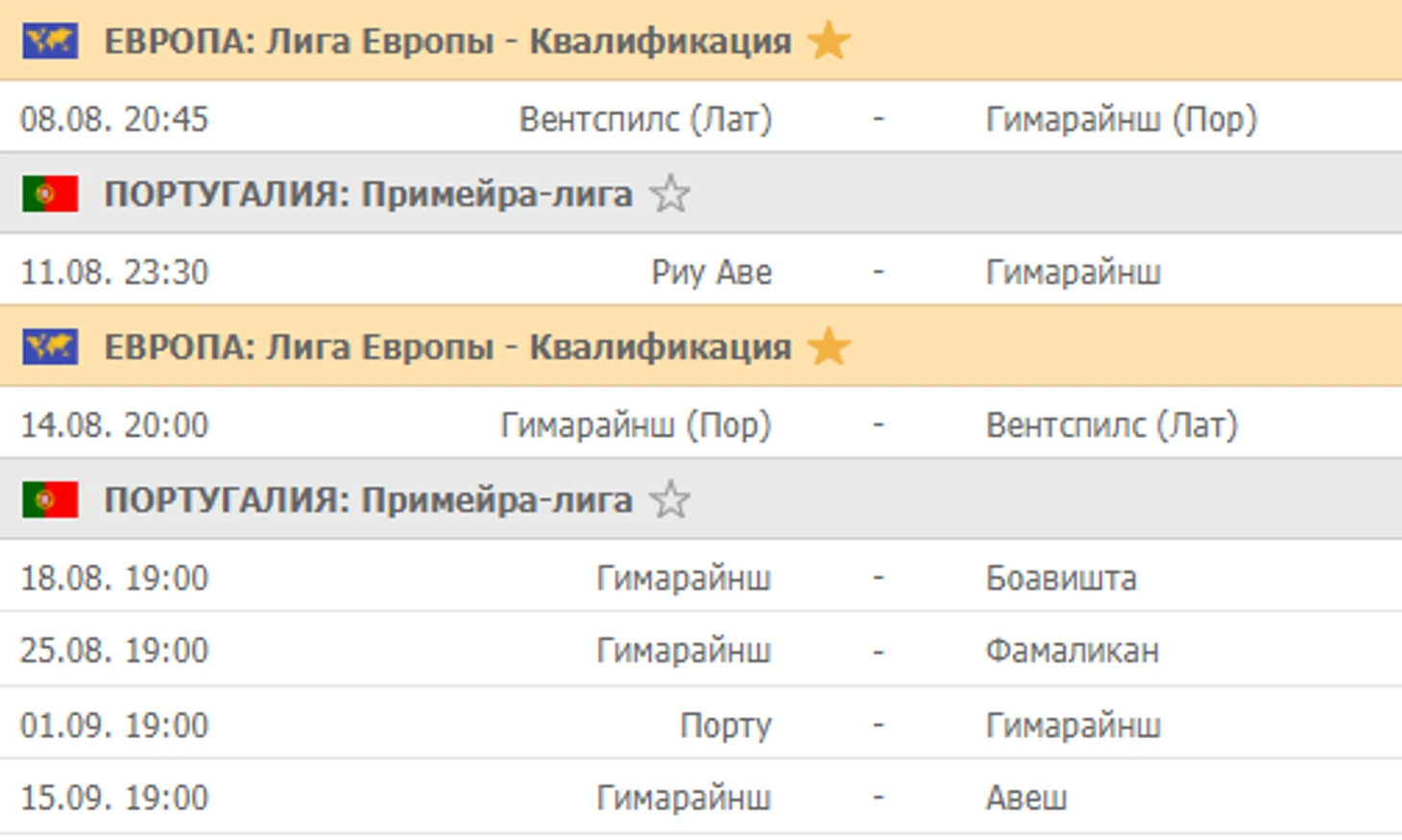Click the Фамаликан team name
This screenshot has height=840, width=1402.
(1072, 651)
